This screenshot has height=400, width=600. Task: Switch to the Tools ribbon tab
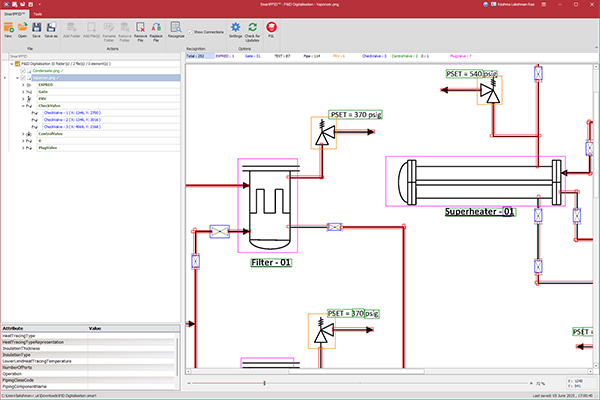[38, 14]
